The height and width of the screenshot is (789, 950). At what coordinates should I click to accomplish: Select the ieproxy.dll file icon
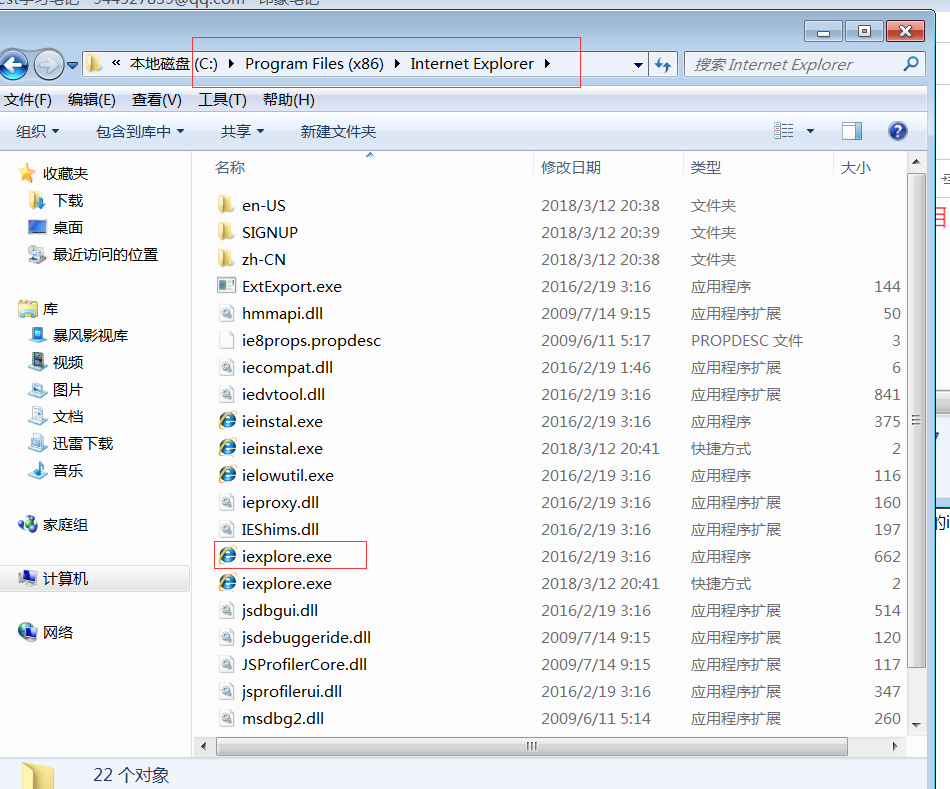(227, 502)
